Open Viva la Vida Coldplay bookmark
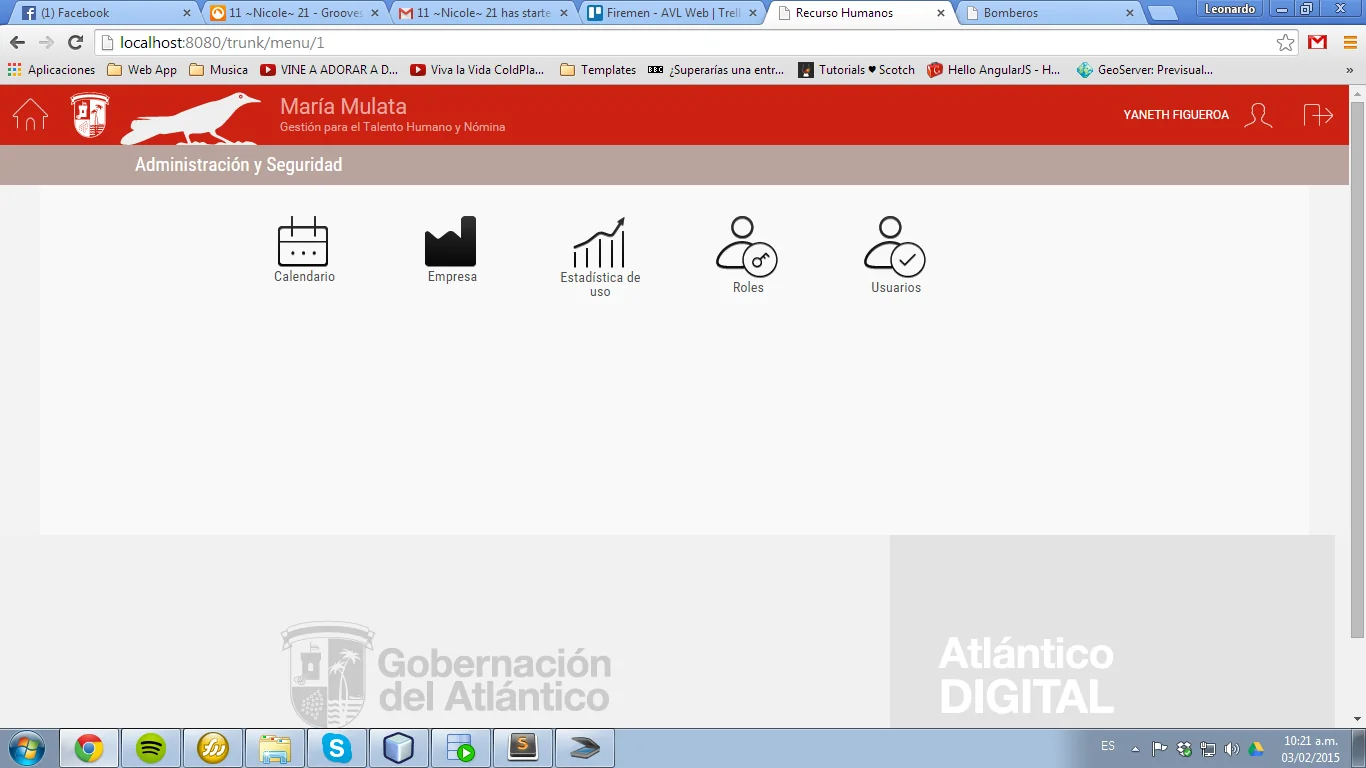The height and width of the screenshot is (768, 1366). [478, 70]
